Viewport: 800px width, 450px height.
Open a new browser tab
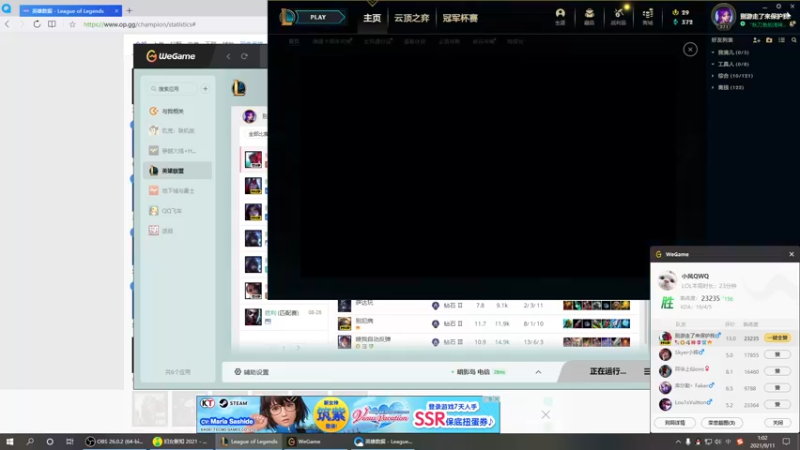pyautogui.click(x=130, y=10)
